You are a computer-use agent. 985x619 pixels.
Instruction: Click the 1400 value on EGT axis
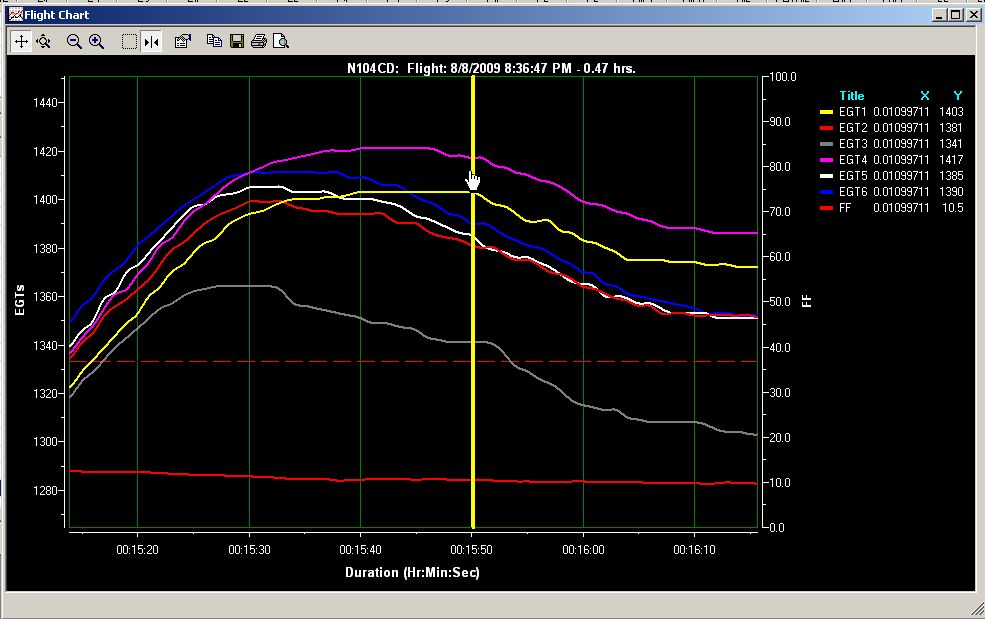[45, 200]
